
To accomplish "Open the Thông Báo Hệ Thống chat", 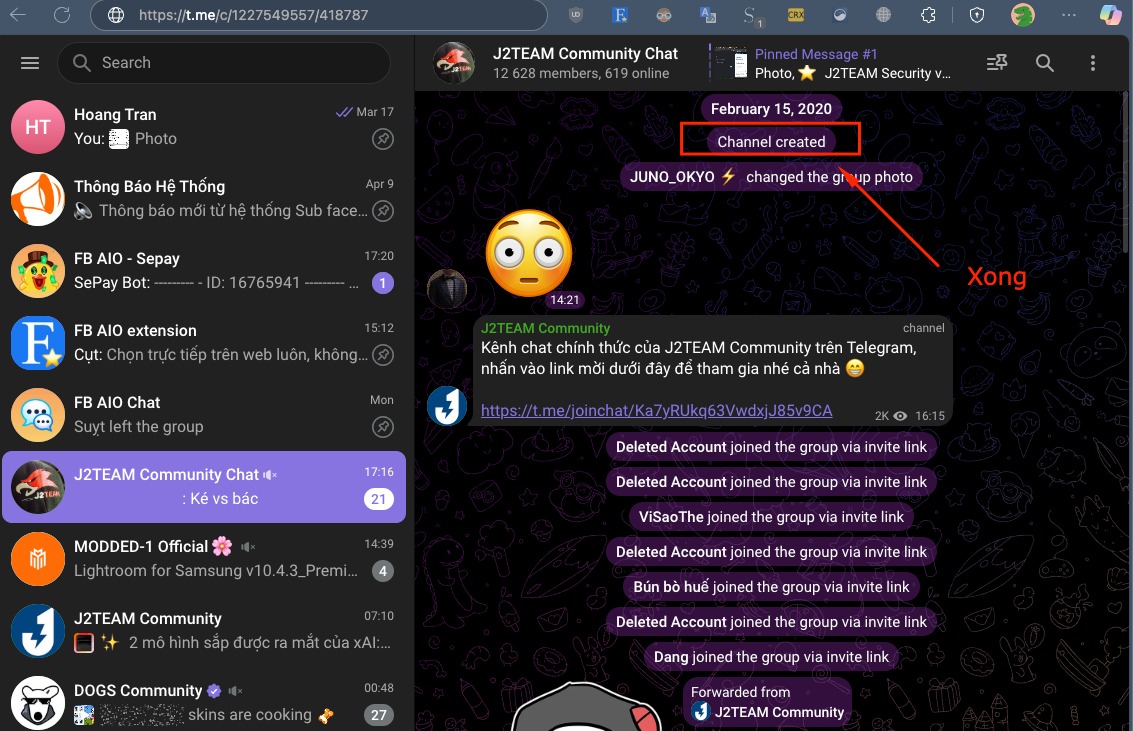I will pyautogui.click(x=204, y=199).
